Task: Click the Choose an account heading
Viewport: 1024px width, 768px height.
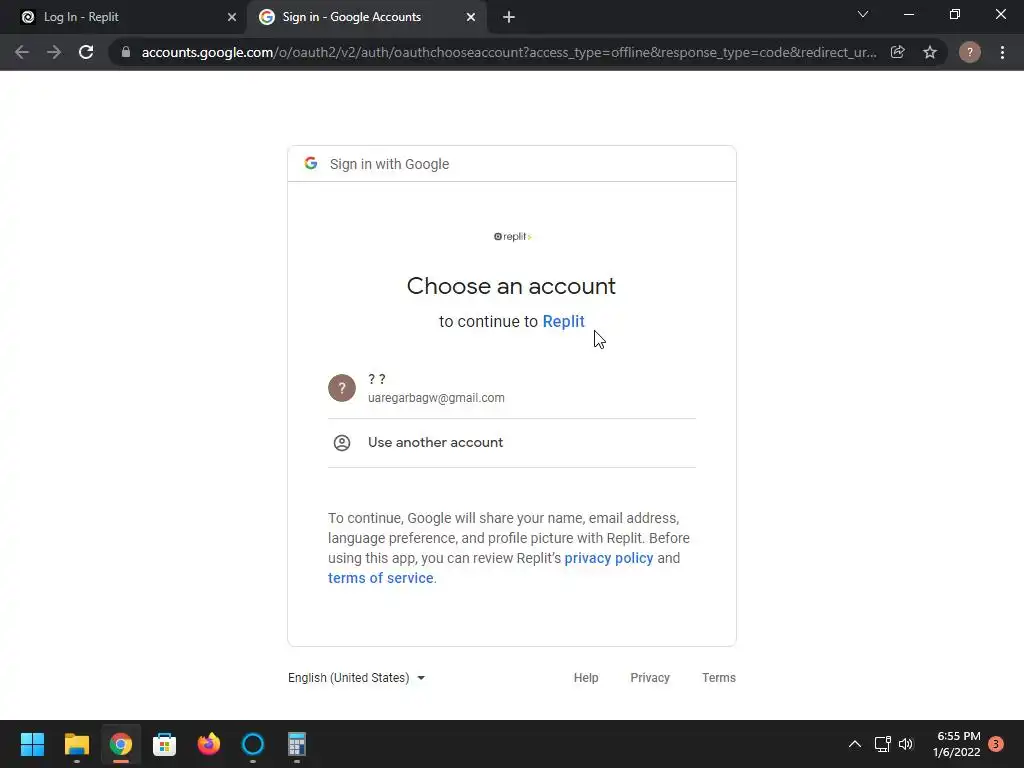Action: pos(511,286)
